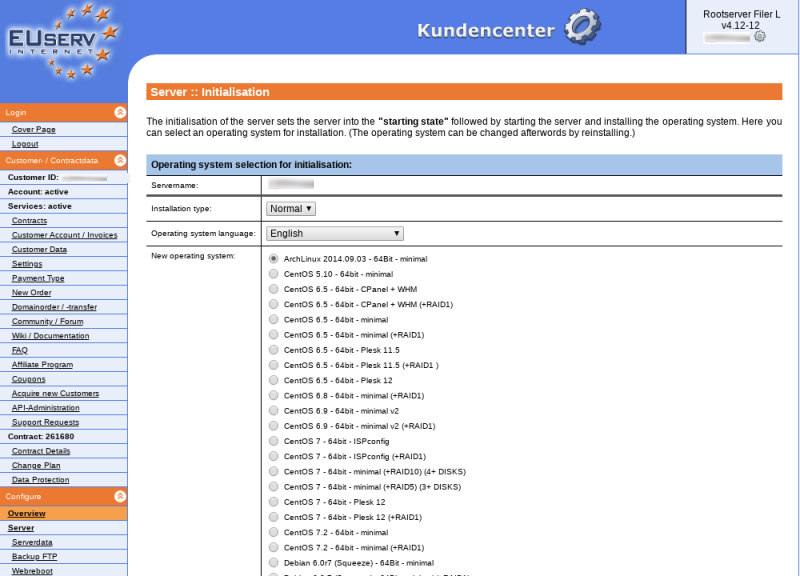Choose Debian 6.0r7 (Squeeze) 64Bit minimal

click(x=273, y=563)
